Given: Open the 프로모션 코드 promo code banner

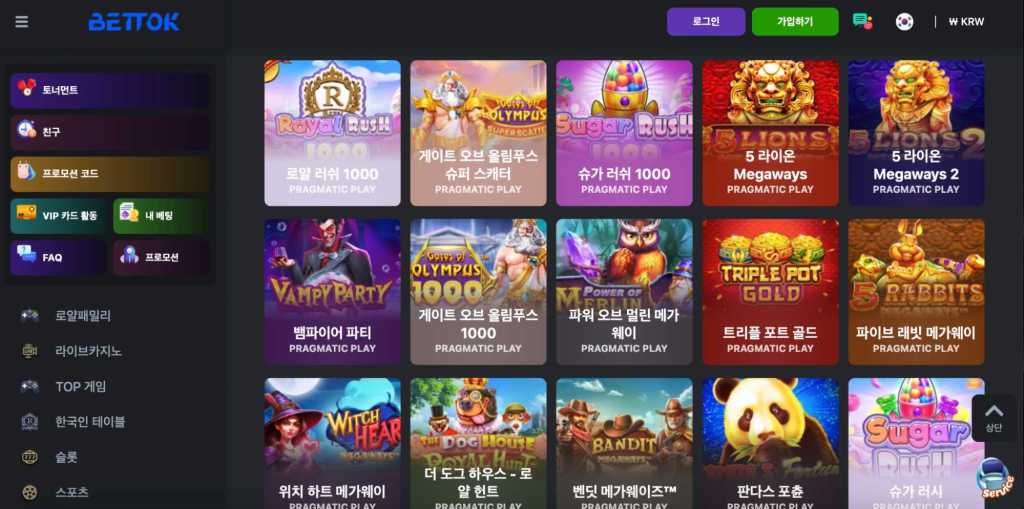Looking at the screenshot, I should [110, 174].
